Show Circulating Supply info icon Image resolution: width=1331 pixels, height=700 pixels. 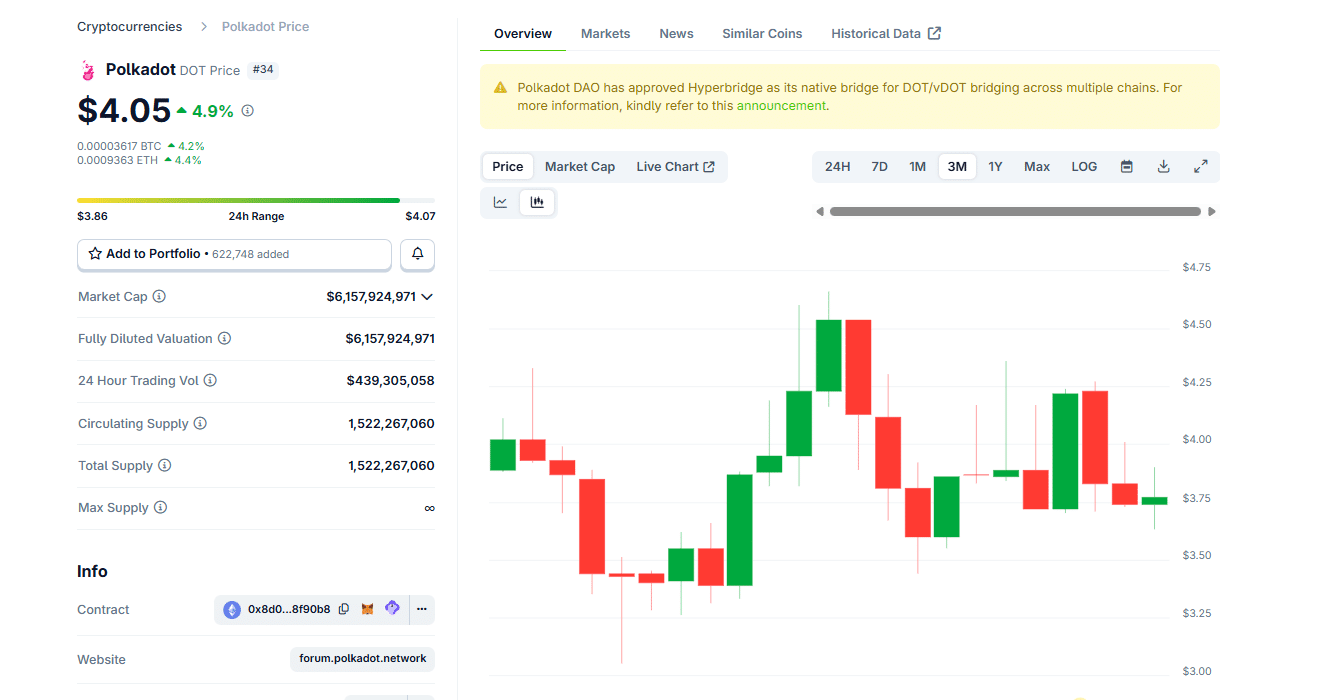(200, 424)
